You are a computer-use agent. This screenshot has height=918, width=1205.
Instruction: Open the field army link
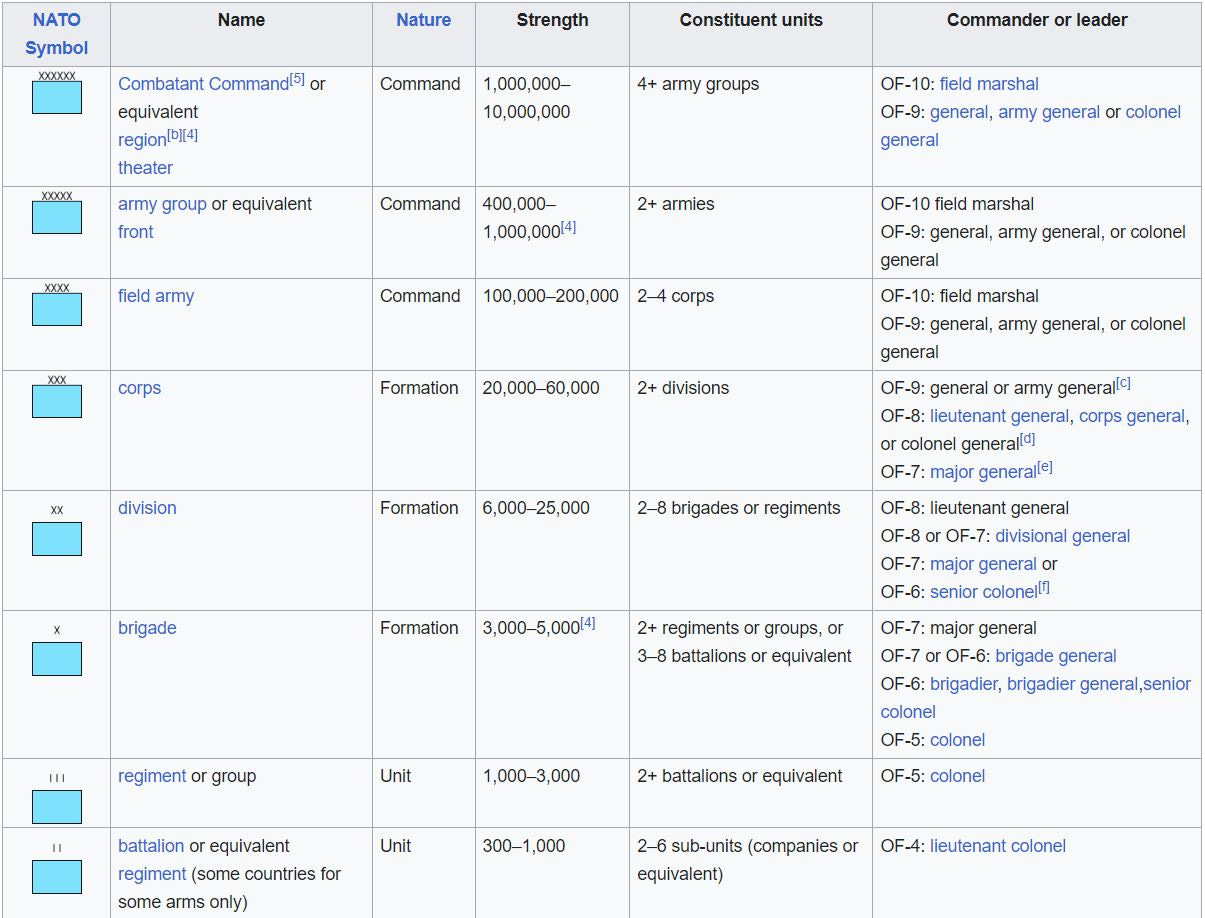pyautogui.click(x=156, y=296)
